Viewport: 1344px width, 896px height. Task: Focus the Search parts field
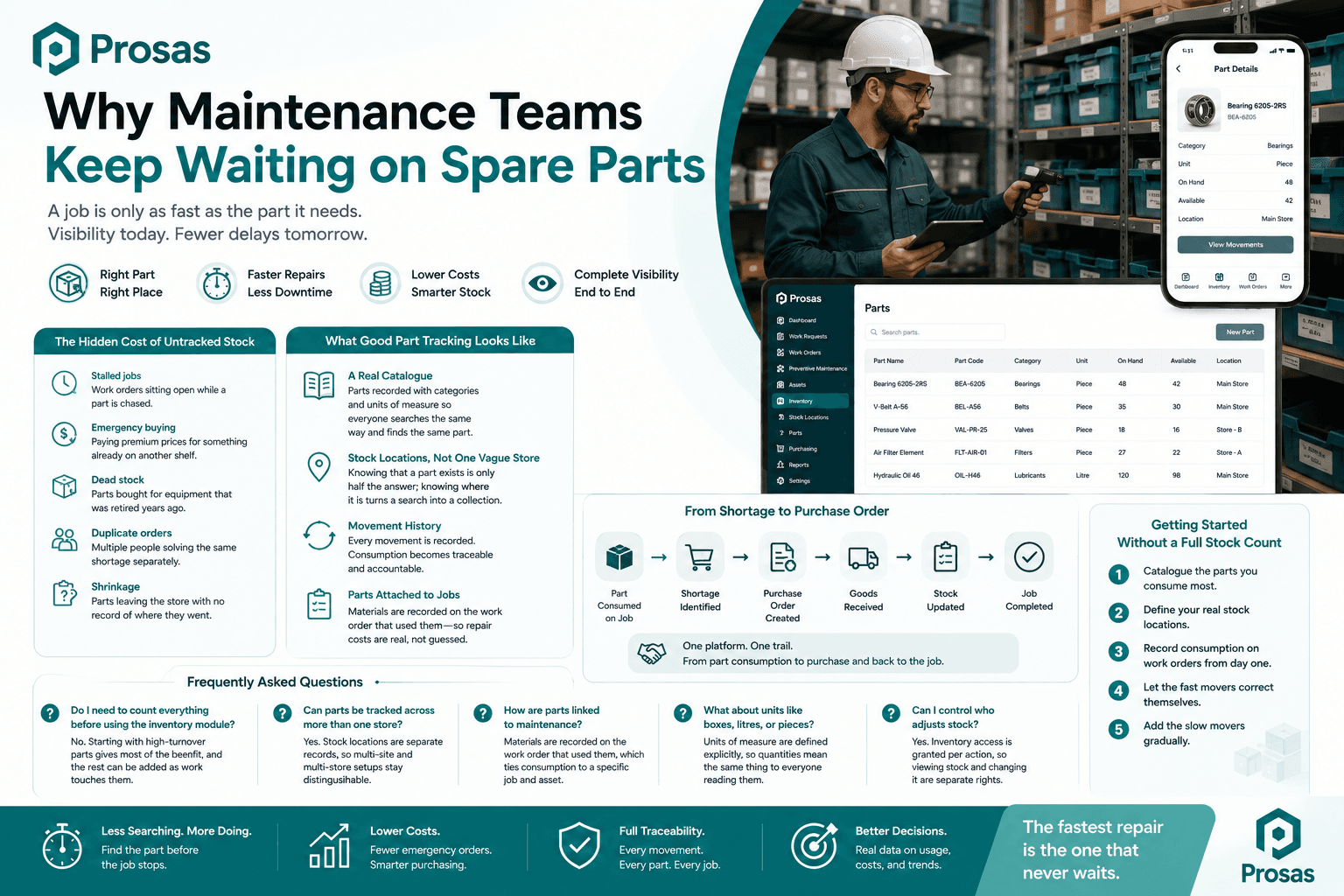click(934, 332)
